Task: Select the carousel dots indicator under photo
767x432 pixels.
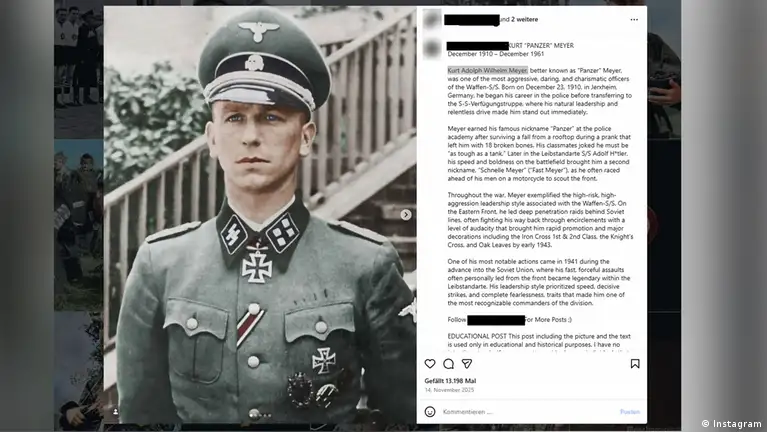Action: (260, 415)
